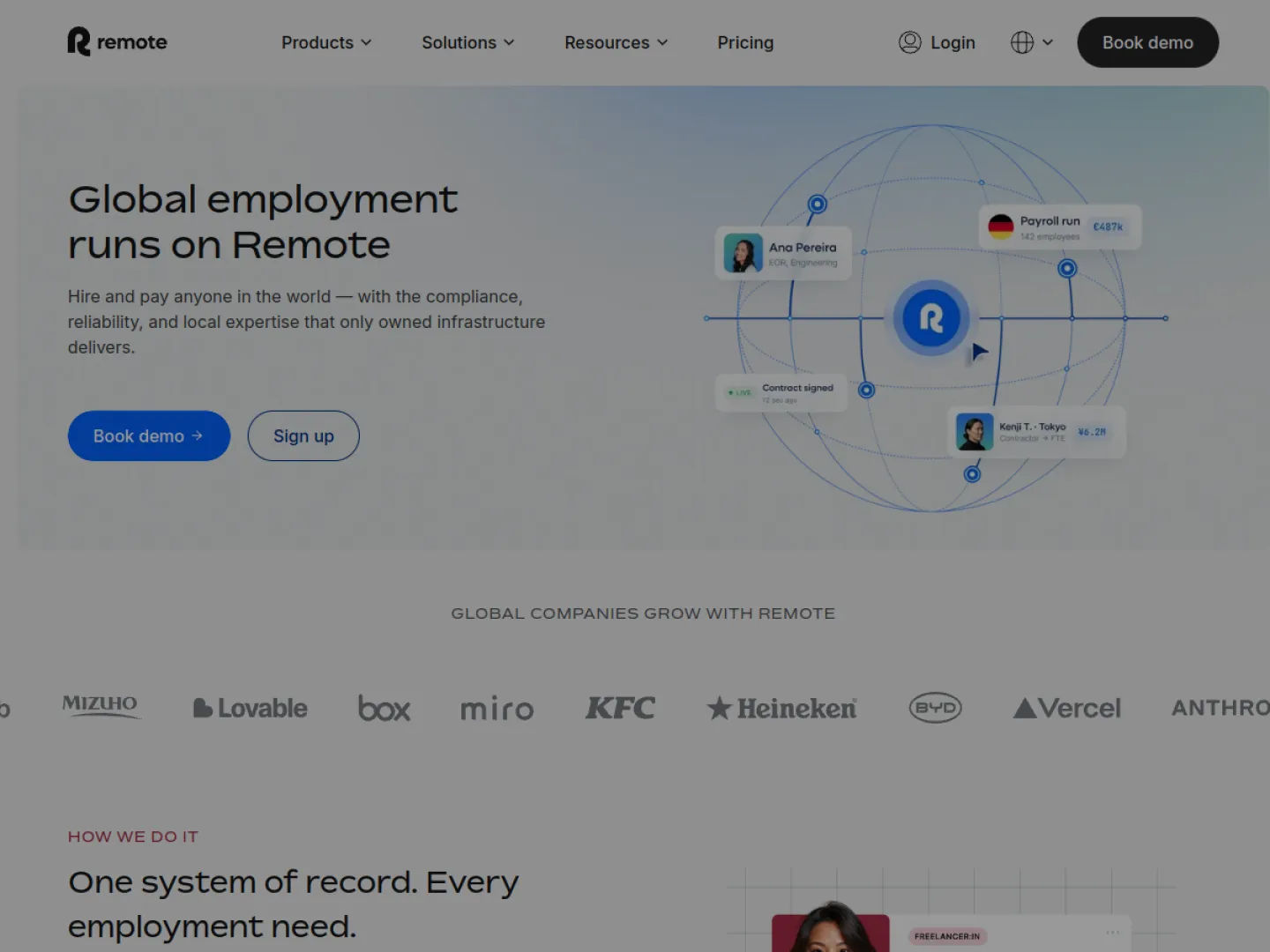Click the GLOBAL COMPANIES GROW WITH REMOTE text
The image size is (1270, 952).
pos(643,614)
